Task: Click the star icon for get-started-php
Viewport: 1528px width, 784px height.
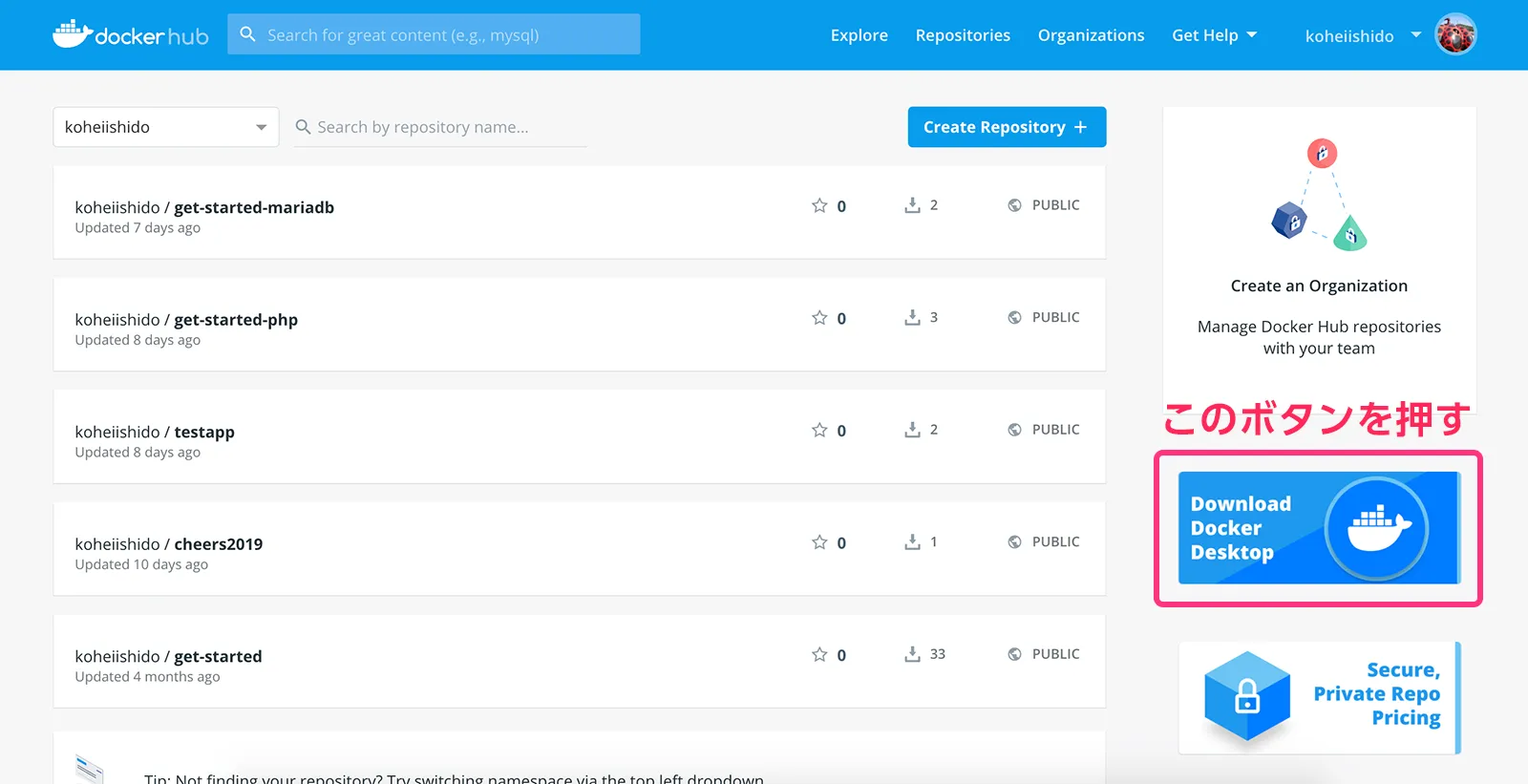Action: point(819,318)
